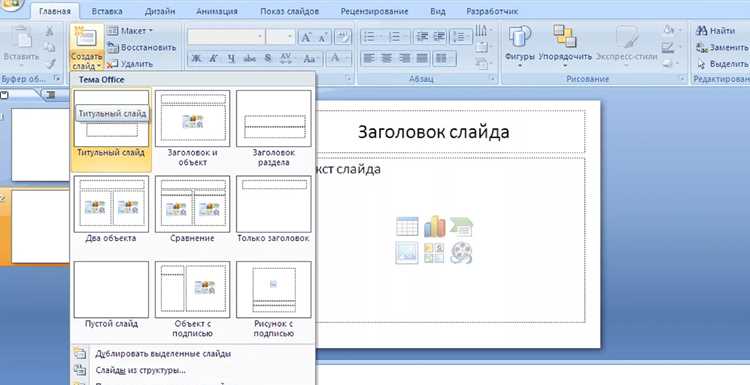Insert picture from file placeholder icon

click(407, 253)
